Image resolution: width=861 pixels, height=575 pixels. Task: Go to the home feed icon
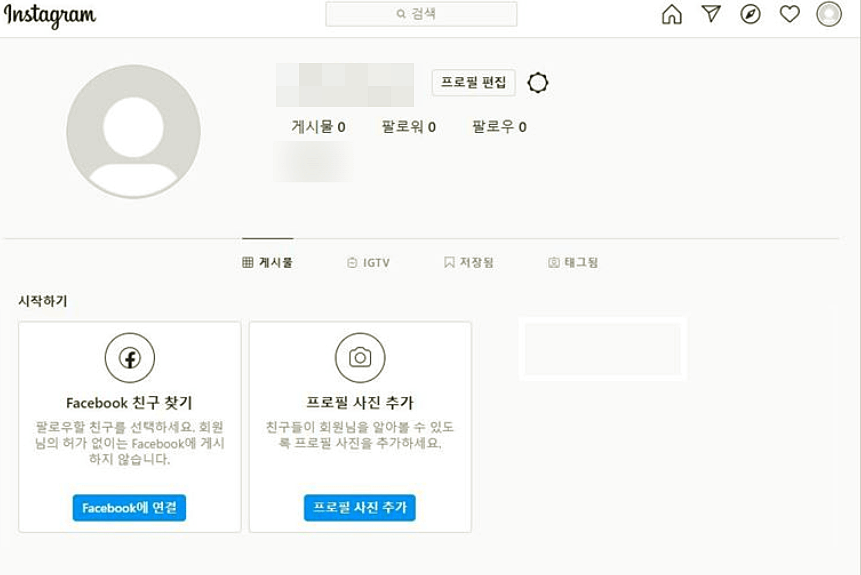click(672, 14)
